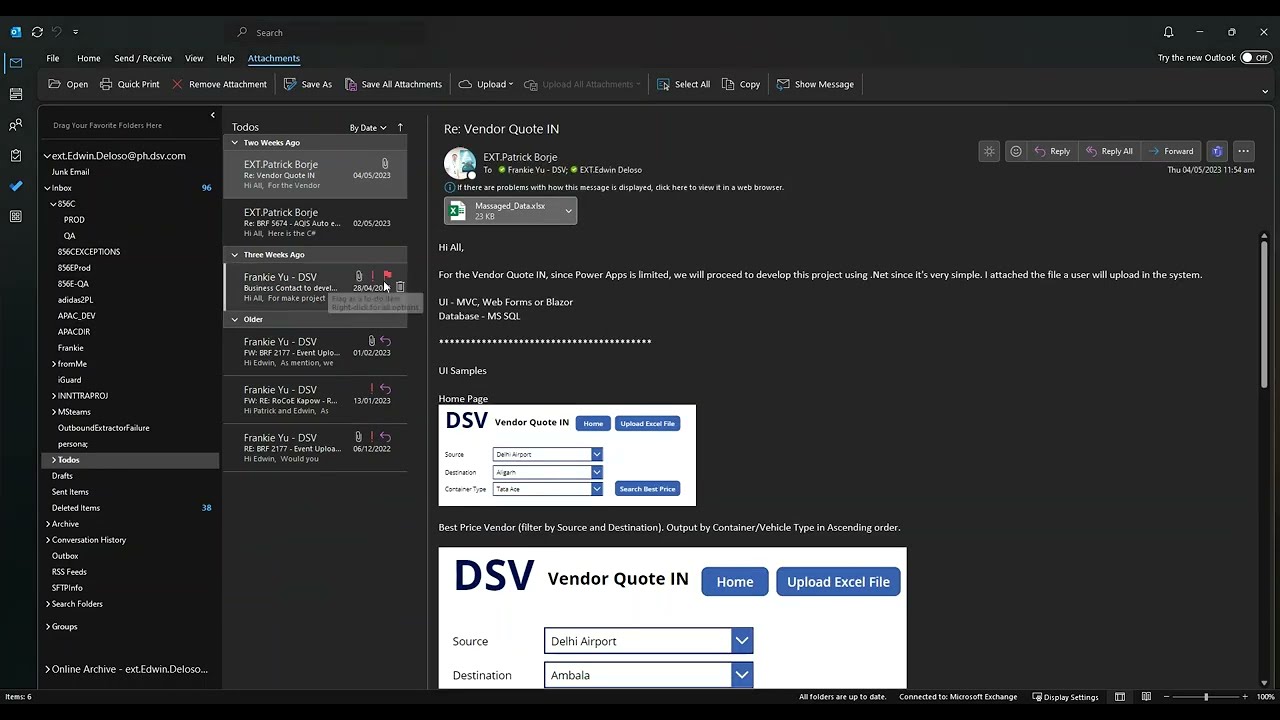Select the Attachments tab
The image size is (1280, 720).
point(274,58)
